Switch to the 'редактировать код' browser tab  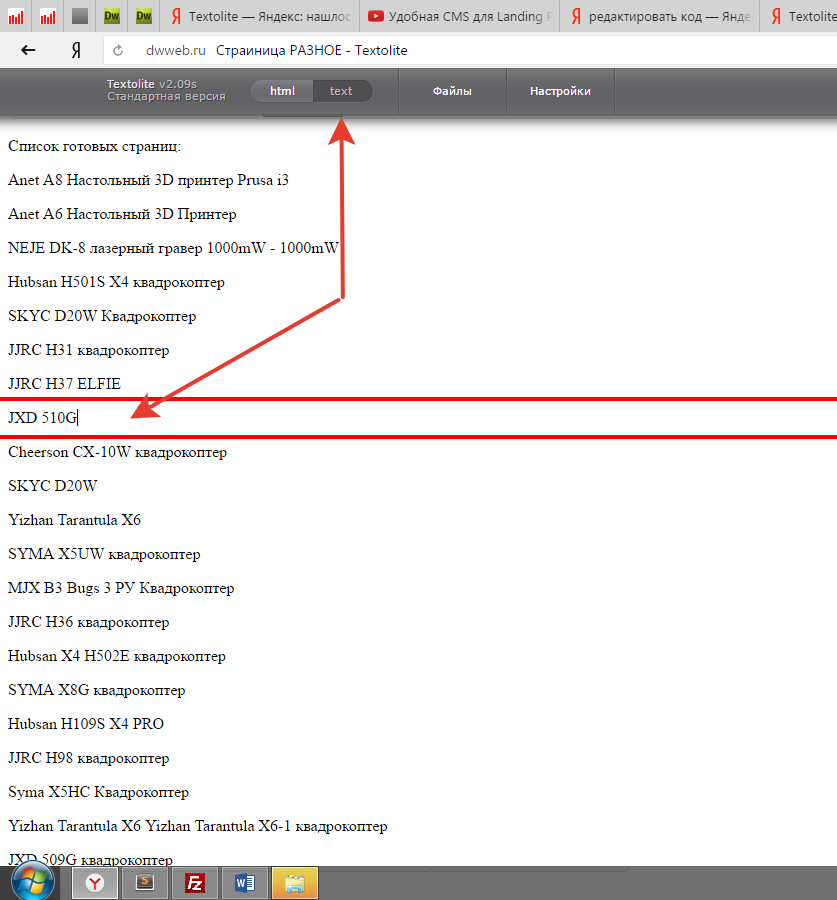(658, 17)
